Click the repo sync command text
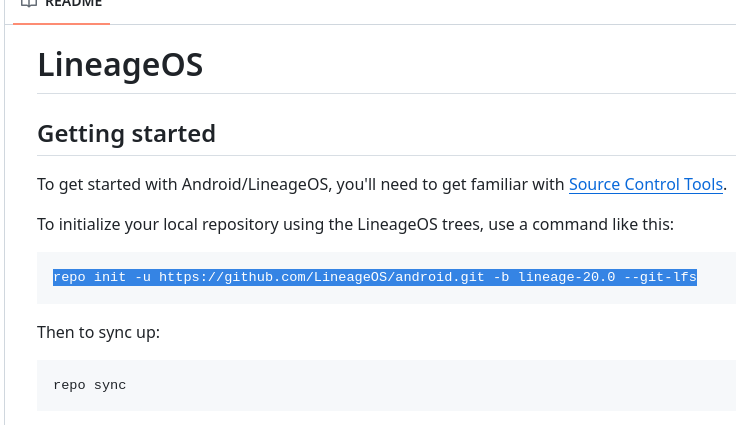Screen dimensions: 736x425 (90, 385)
